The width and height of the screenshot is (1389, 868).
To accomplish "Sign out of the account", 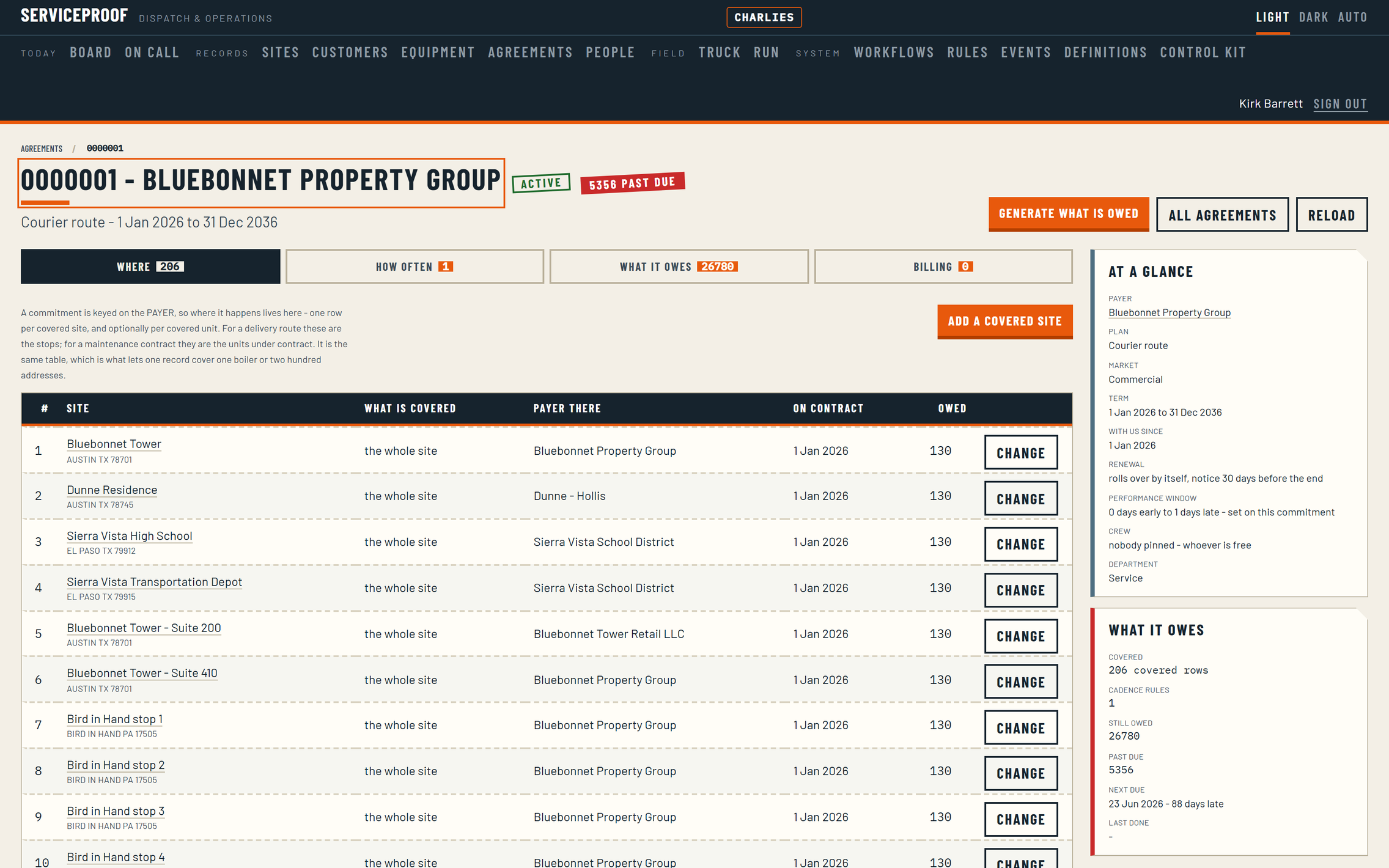I will (x=1340, y=104).
